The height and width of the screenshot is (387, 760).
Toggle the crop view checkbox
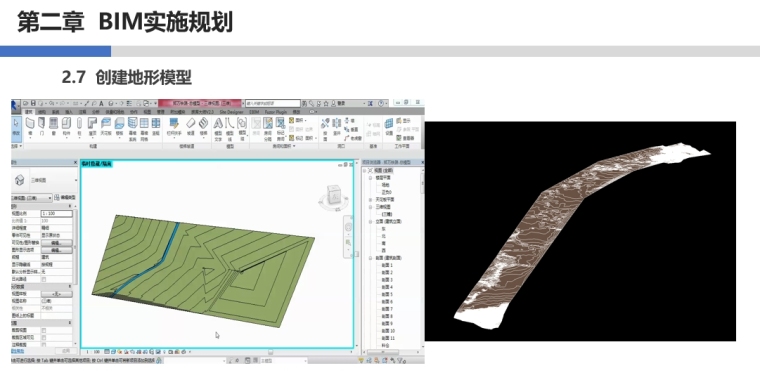click(x=44, y=330)
